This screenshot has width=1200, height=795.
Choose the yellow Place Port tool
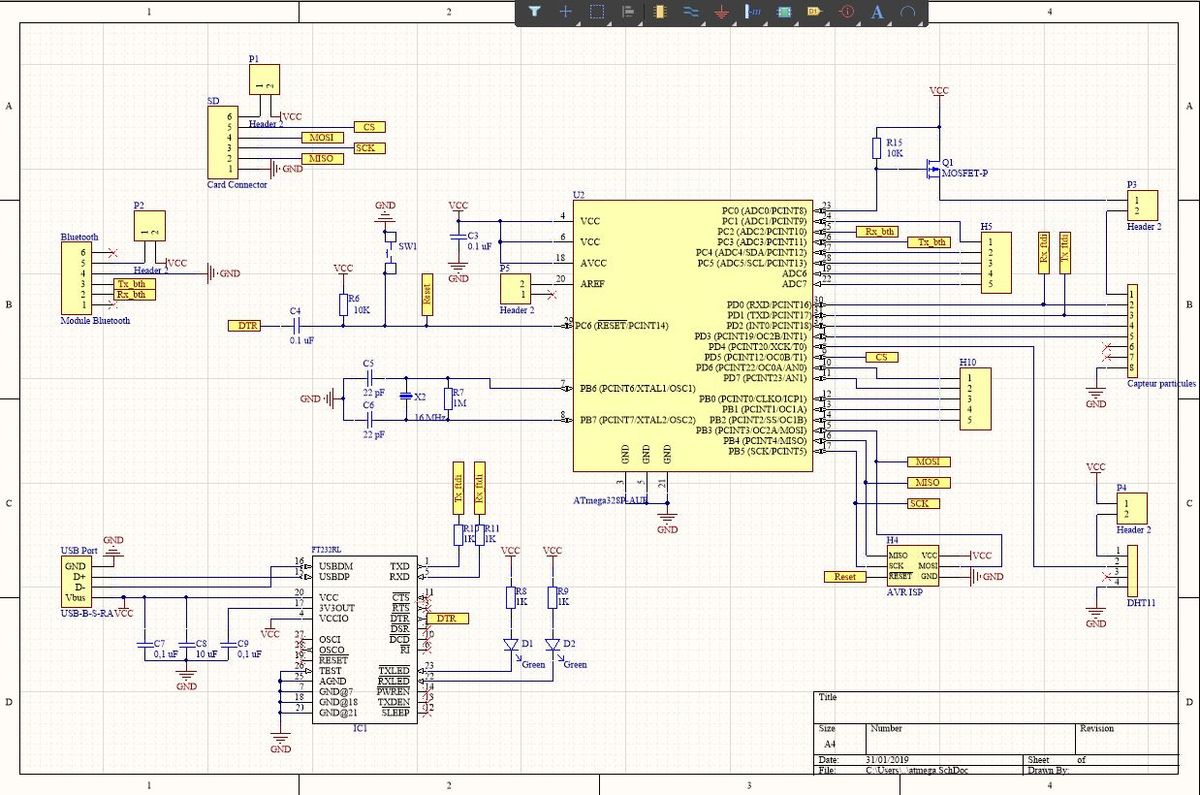815,12
